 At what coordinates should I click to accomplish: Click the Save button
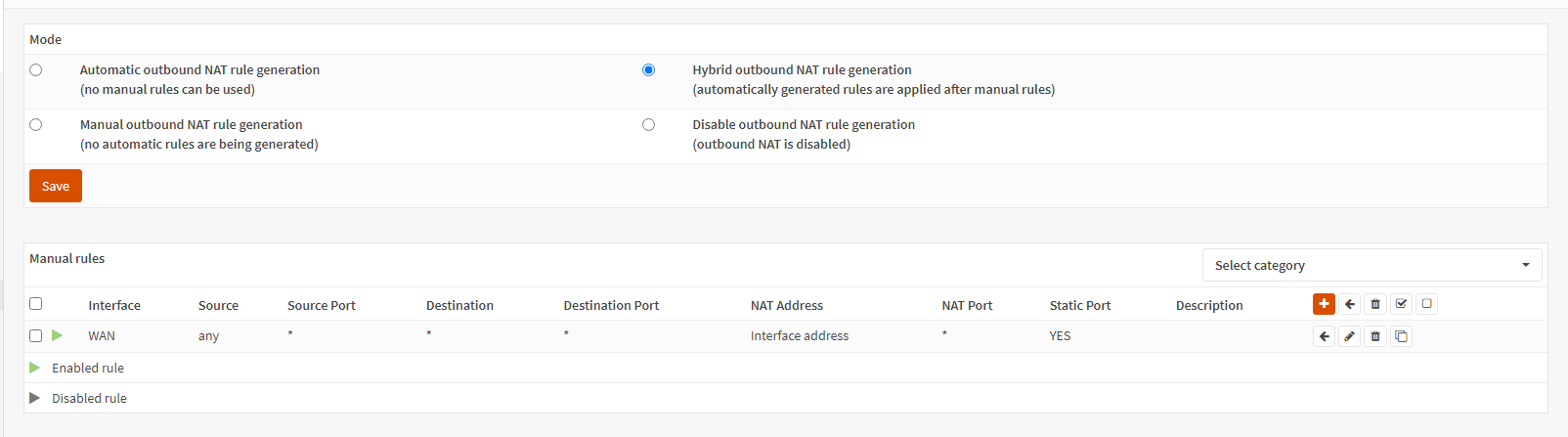pyautogui.click(x=56, y=186)
